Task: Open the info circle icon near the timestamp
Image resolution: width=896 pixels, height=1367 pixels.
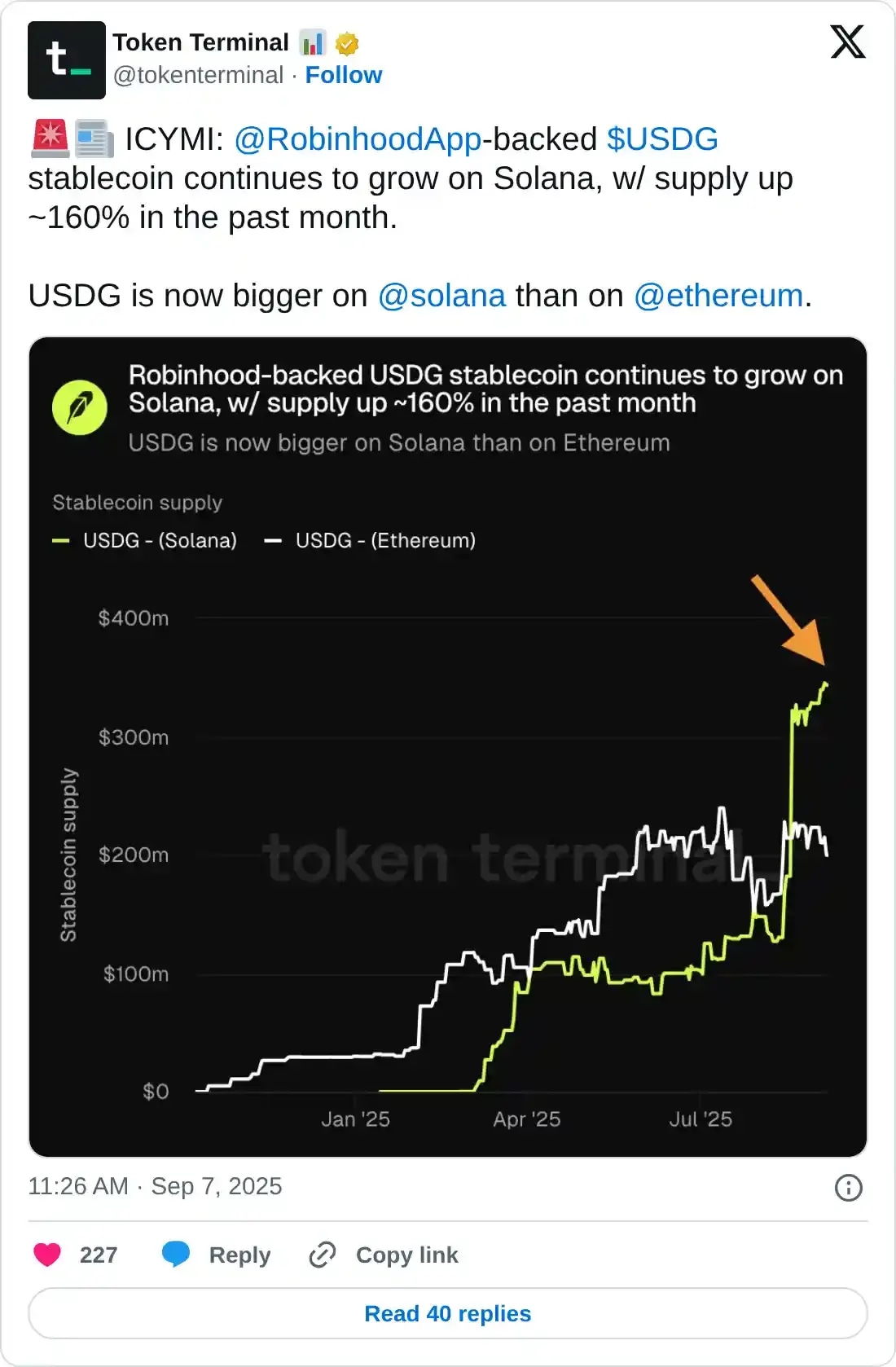Action: (848, 1187)
